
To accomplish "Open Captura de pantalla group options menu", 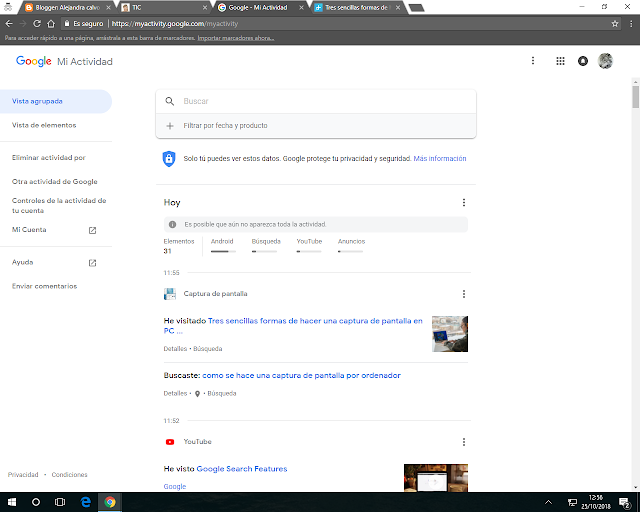I will 464,294.
